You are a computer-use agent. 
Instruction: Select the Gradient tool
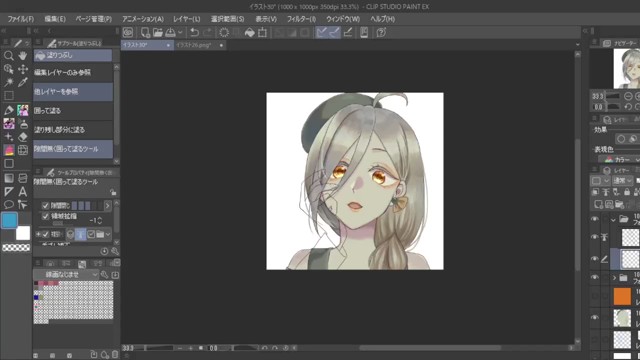tap(9, 178)
